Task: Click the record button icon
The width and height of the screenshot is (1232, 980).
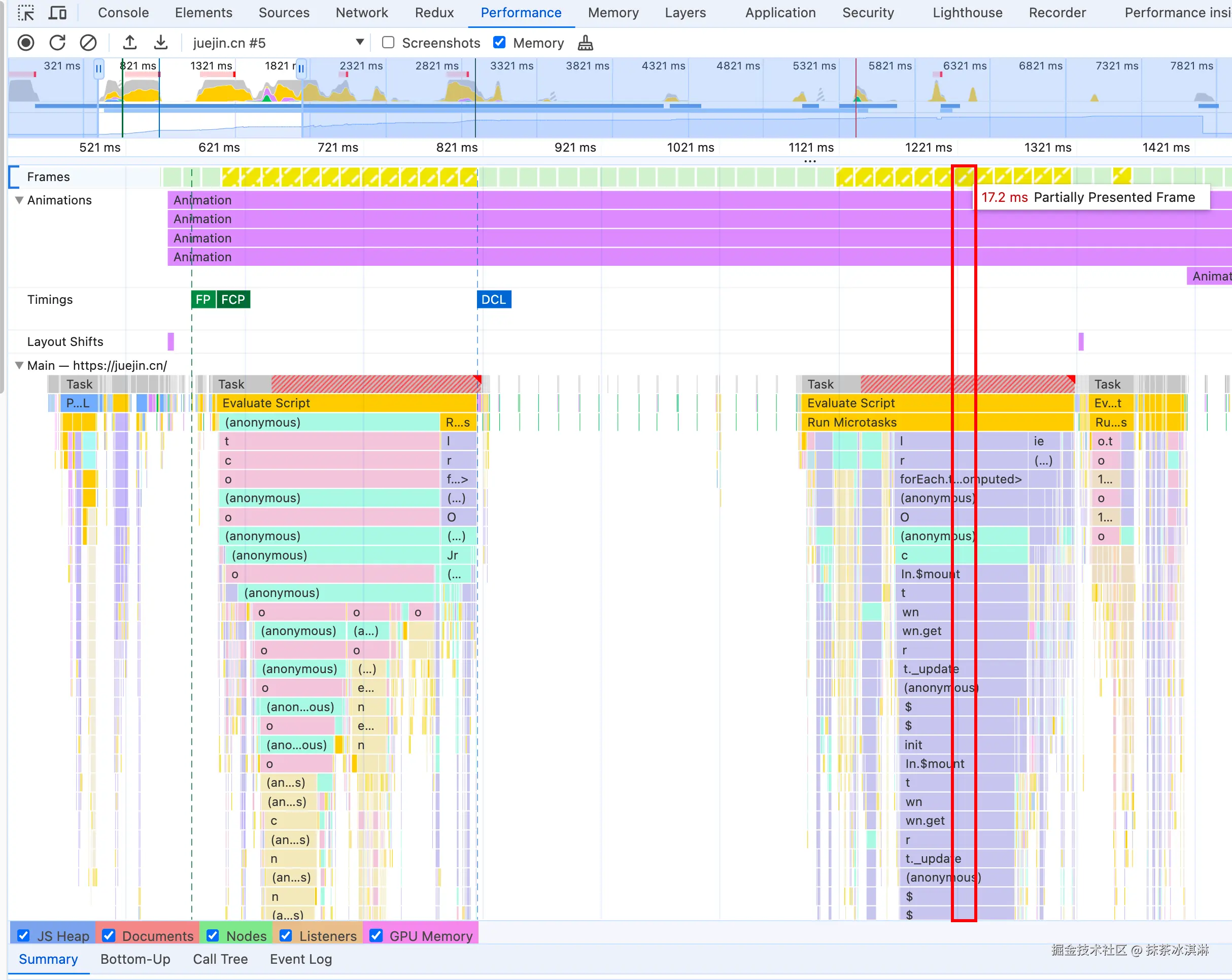Action: point(26,43)
